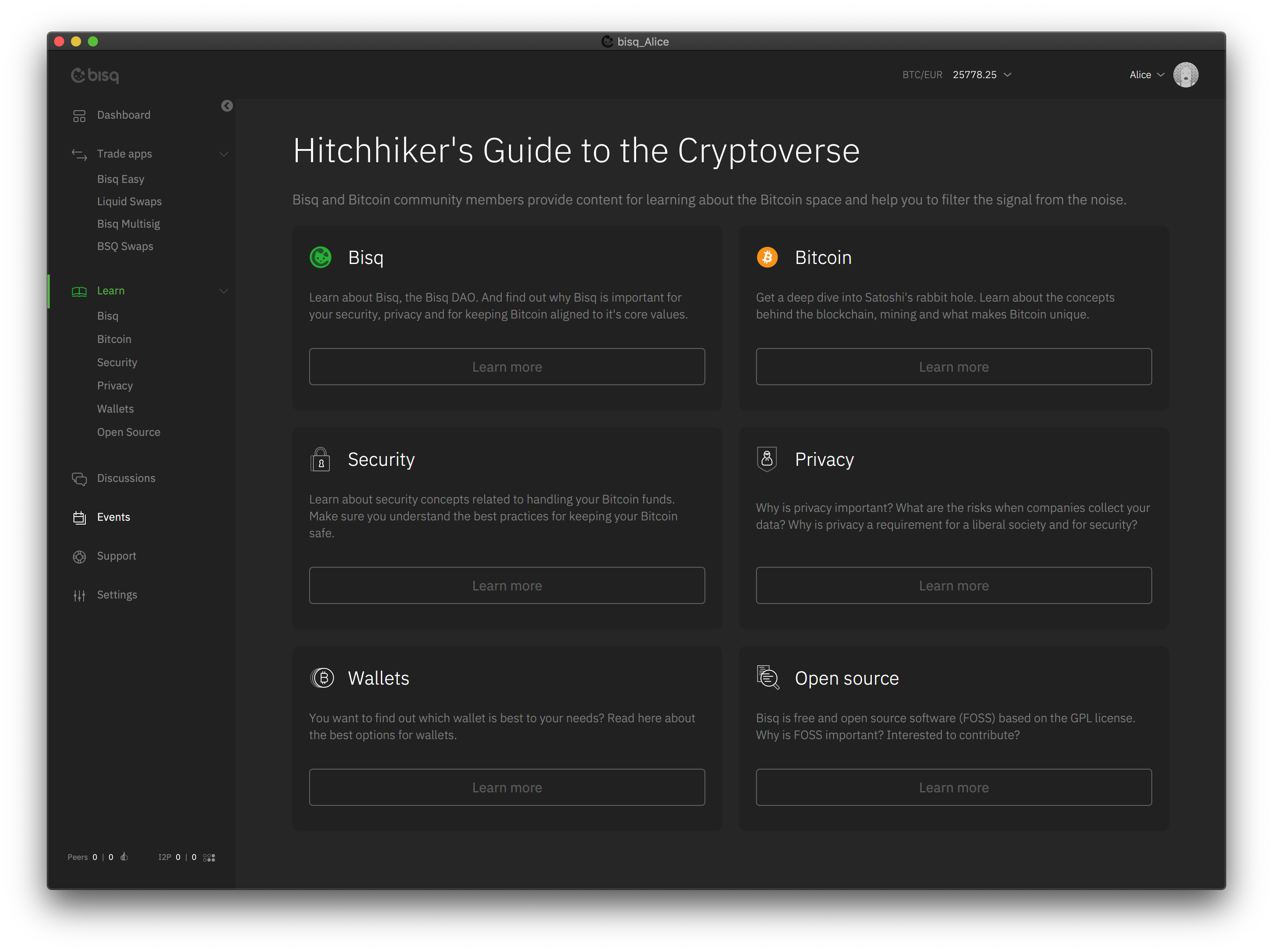Click Learn more on Security card
1273x952 pixels.
[x=507, y=585]
